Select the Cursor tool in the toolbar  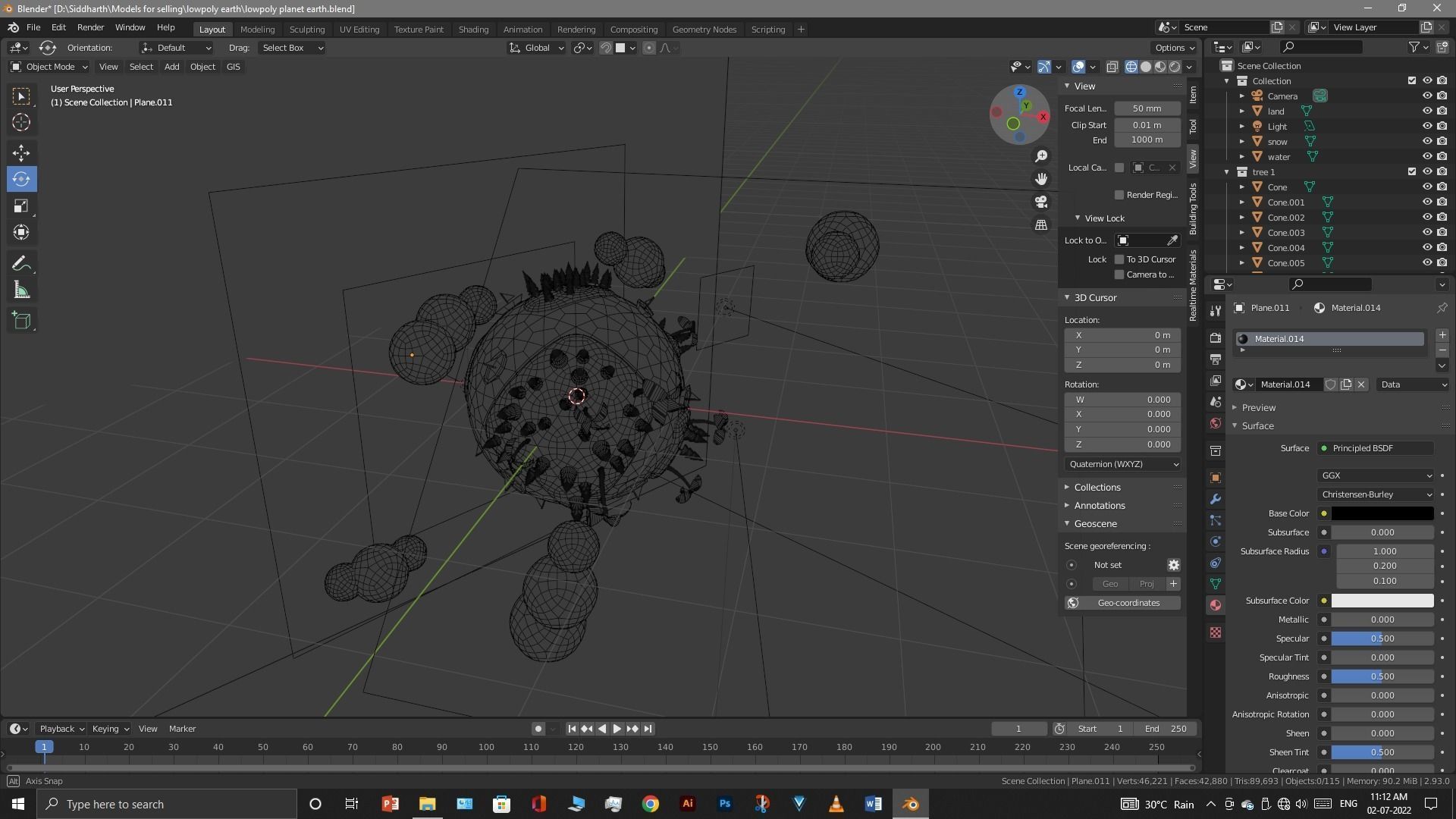click(x=21, y=122)
